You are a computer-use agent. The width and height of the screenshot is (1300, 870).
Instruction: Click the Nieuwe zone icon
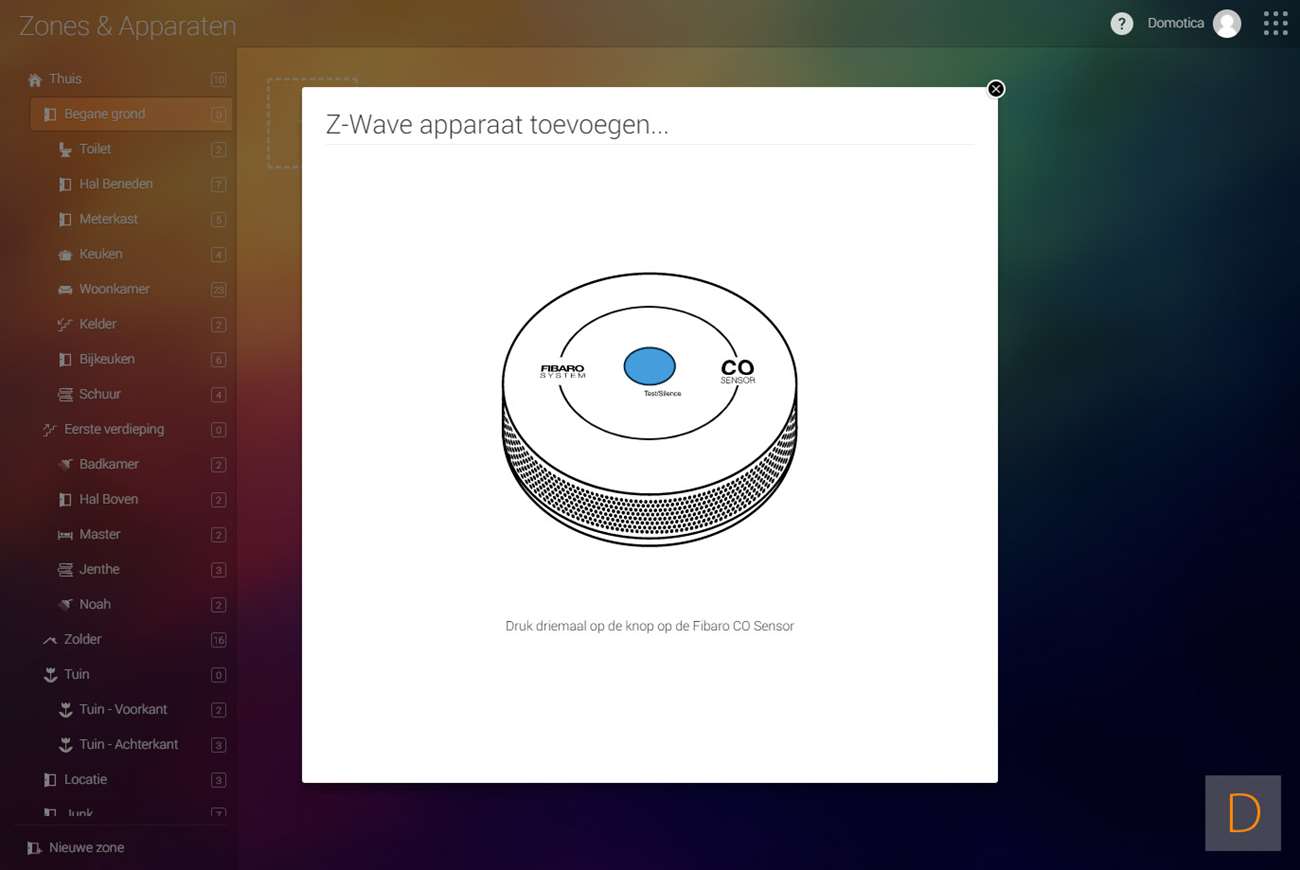coord(35,848)
